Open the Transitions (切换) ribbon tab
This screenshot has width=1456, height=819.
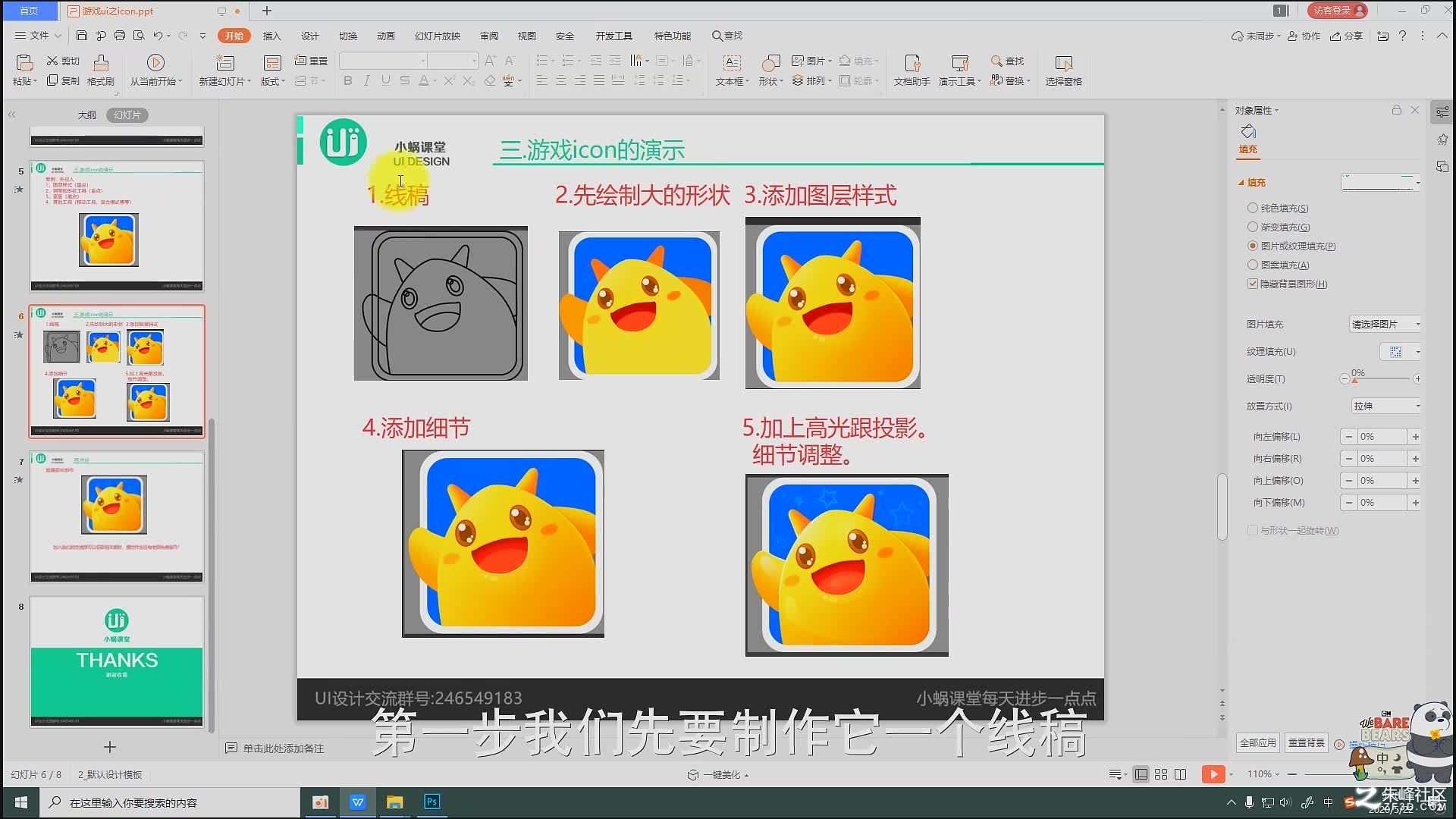click(347, 36)
